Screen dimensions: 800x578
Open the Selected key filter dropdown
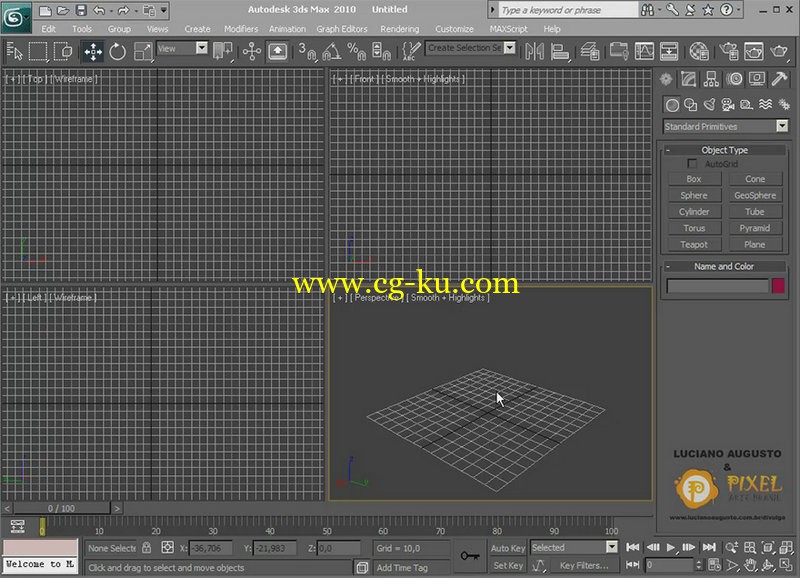click(x=574, y=547)
